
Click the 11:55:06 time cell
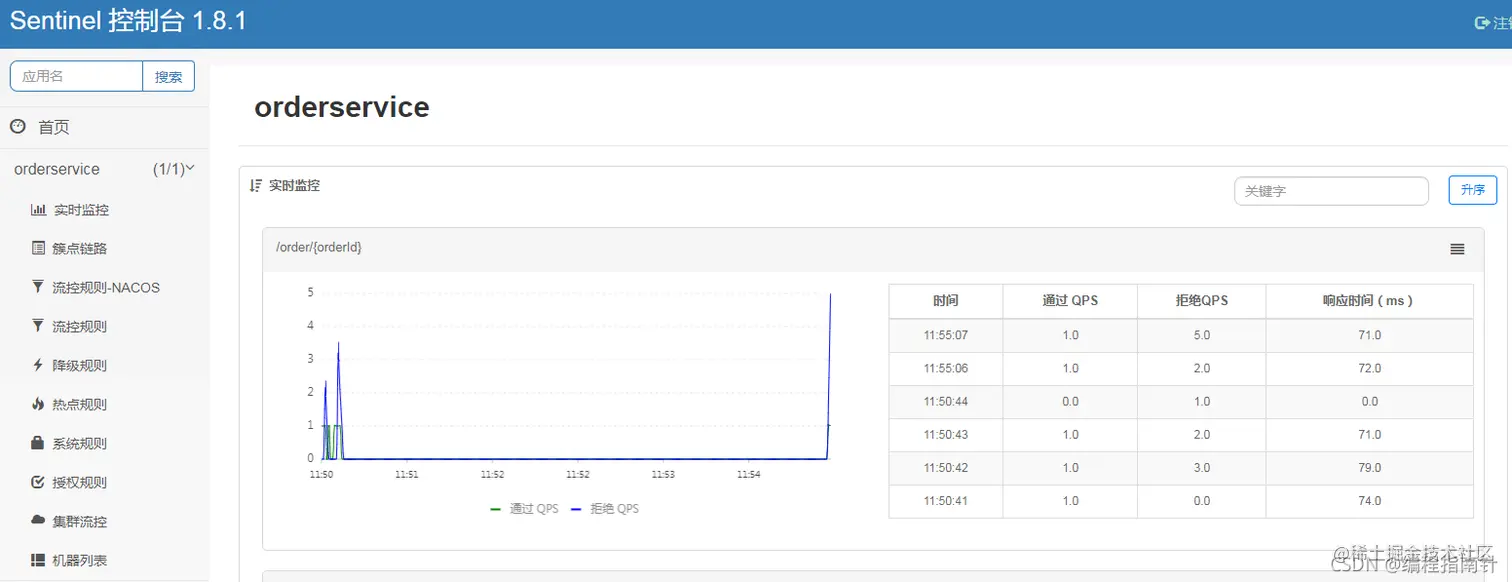tap(946, 368)
